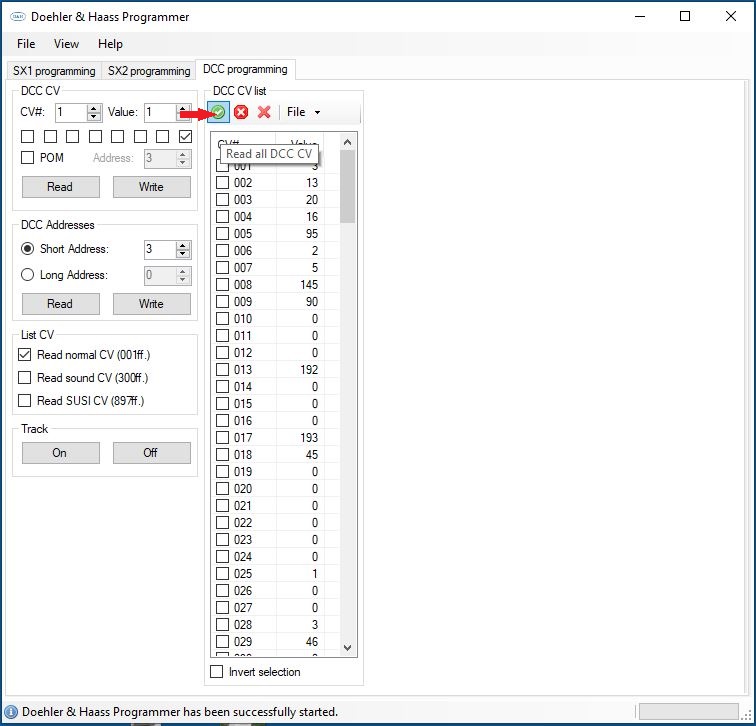Click the CV list scroll down arrow

click(348, 648)
